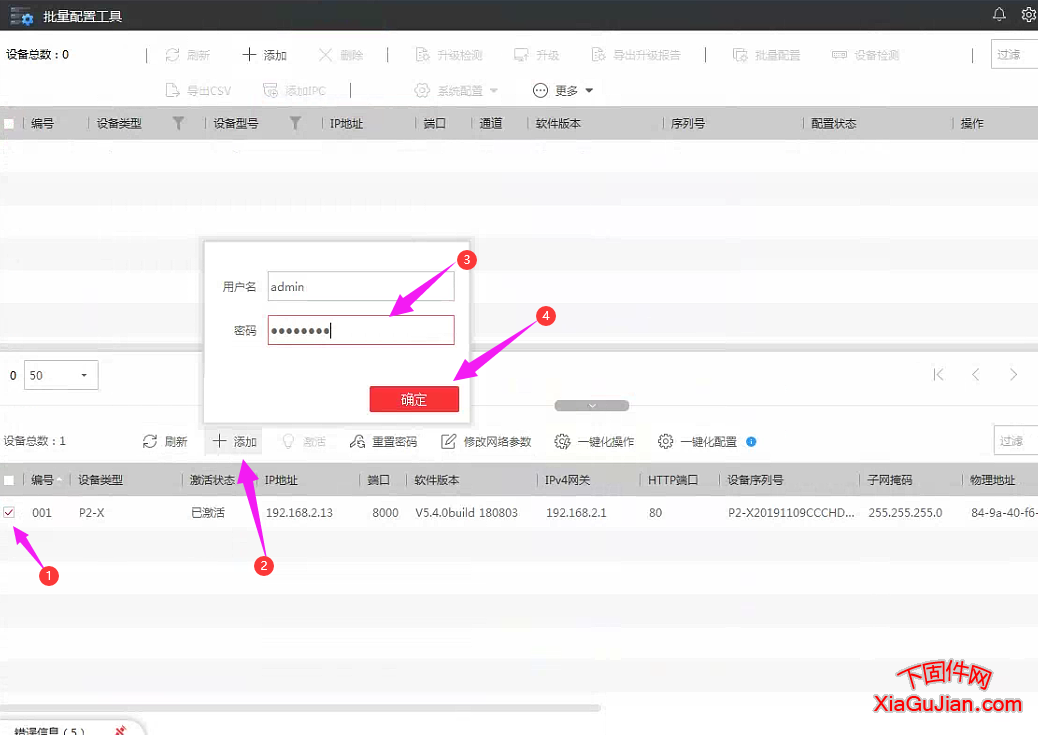
Task: Open page size 50 dropdown
Action: click(x=61, y=375)
